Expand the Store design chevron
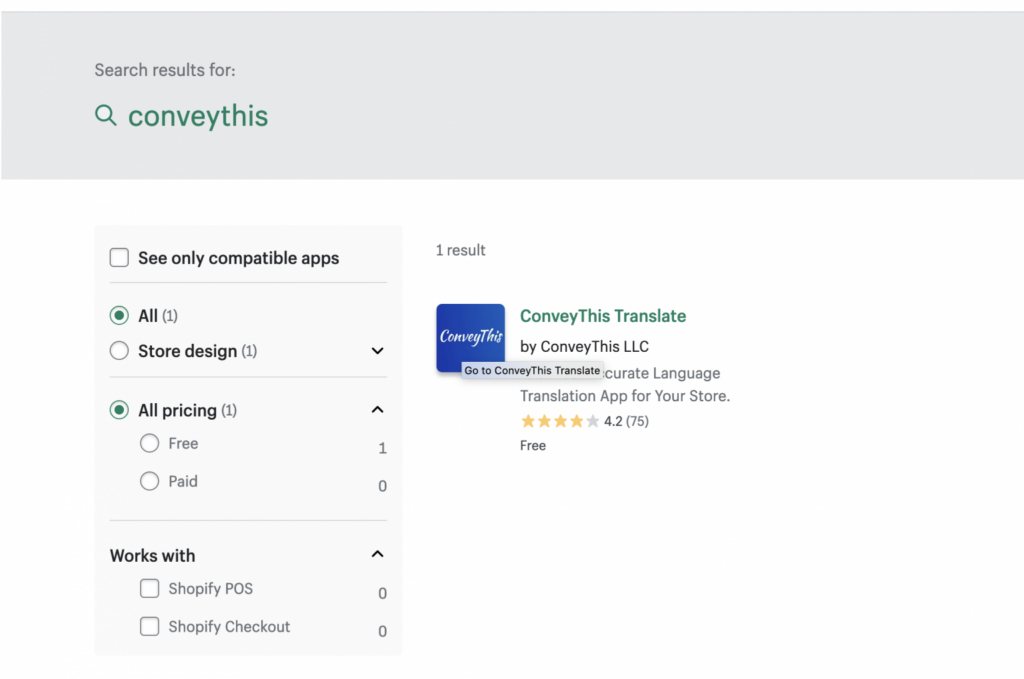The width and height of the screenshot is (1024, 679). tap(377, 351)
